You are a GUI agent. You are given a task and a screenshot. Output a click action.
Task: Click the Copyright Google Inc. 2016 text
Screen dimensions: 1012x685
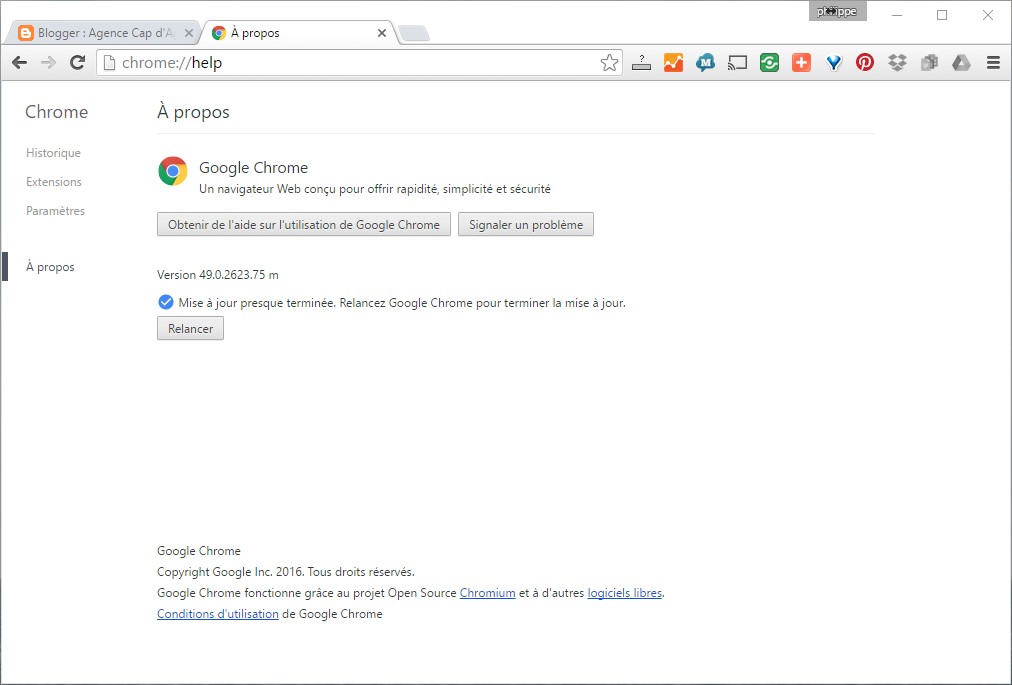click(x=285, y=572)
